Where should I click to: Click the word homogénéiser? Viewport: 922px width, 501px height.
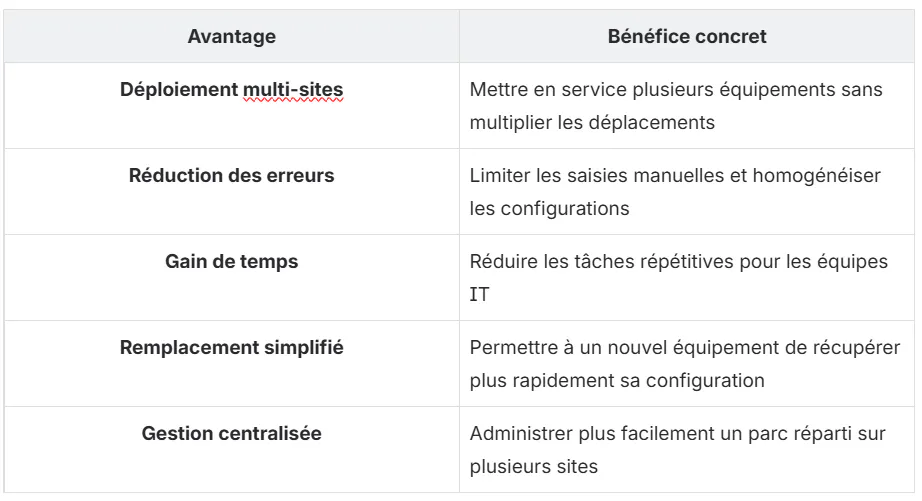click(817, 176)
